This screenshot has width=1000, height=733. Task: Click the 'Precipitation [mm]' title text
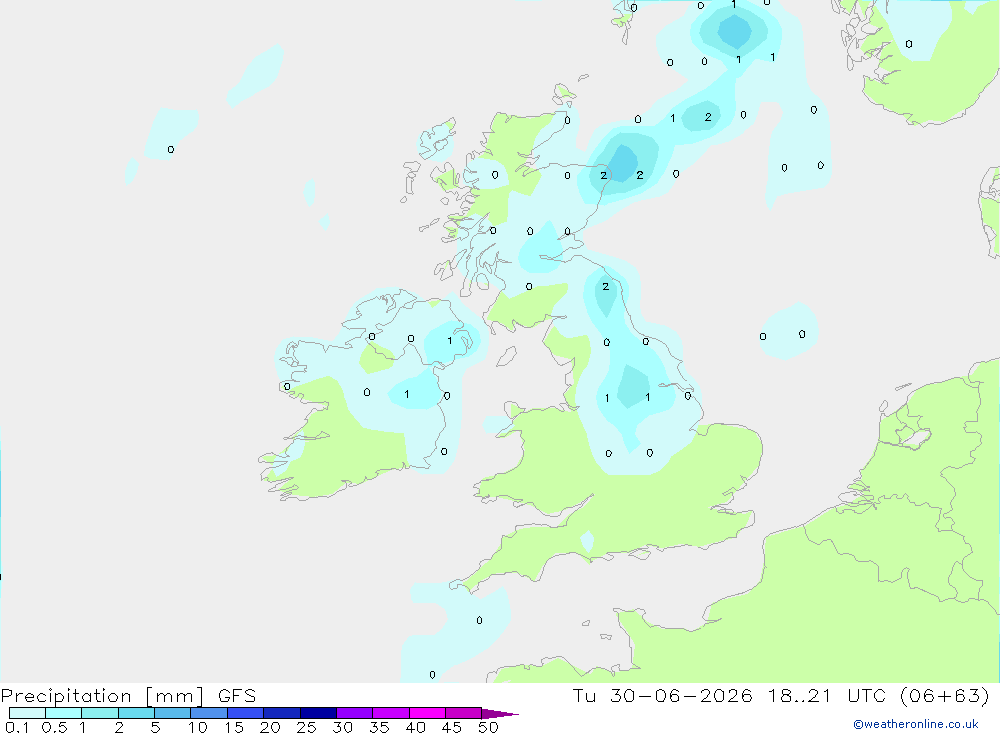coord(103,696)
